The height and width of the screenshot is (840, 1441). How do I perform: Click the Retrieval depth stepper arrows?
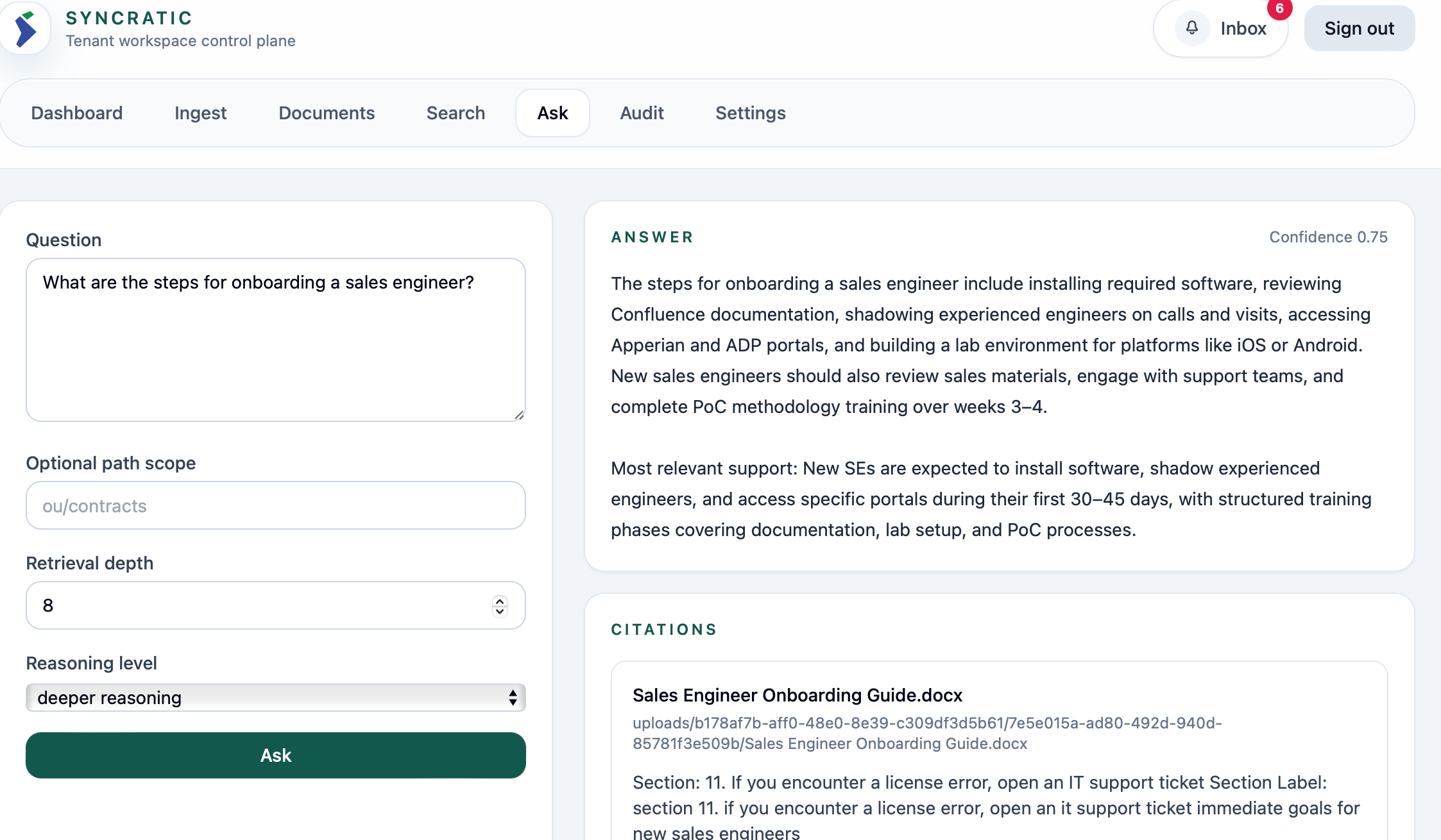500,605
